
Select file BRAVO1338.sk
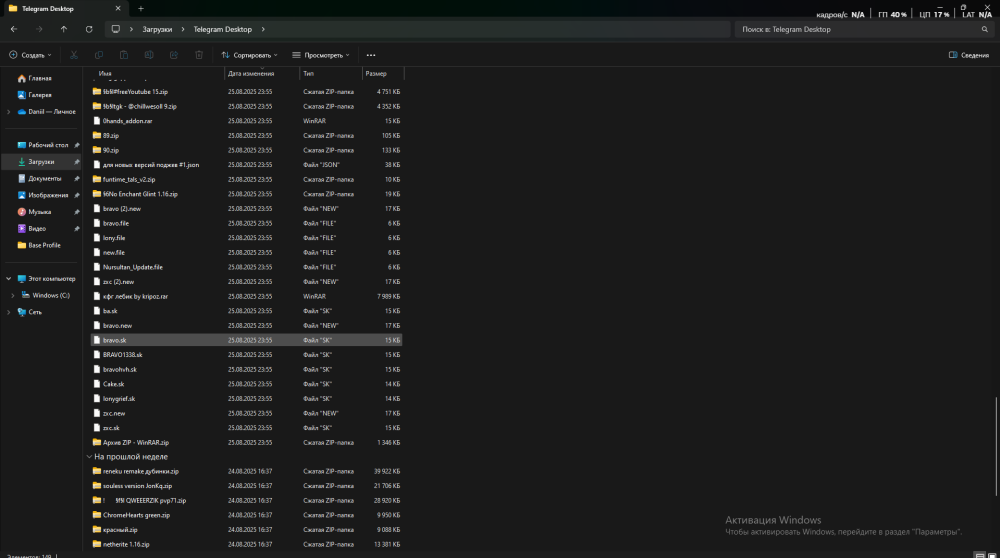tap(122, 355)
